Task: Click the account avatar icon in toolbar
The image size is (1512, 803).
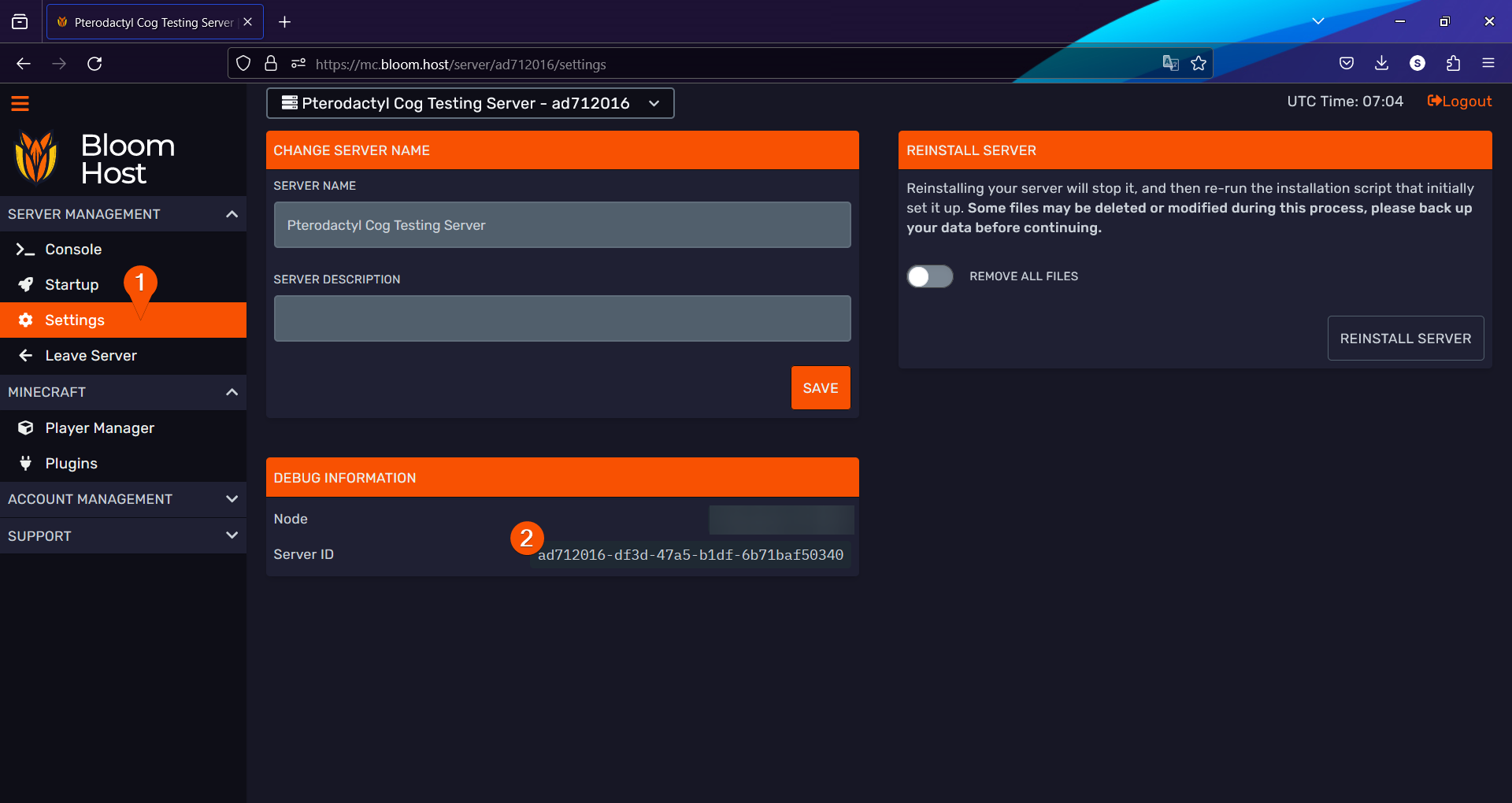Action: point(1417,64)
